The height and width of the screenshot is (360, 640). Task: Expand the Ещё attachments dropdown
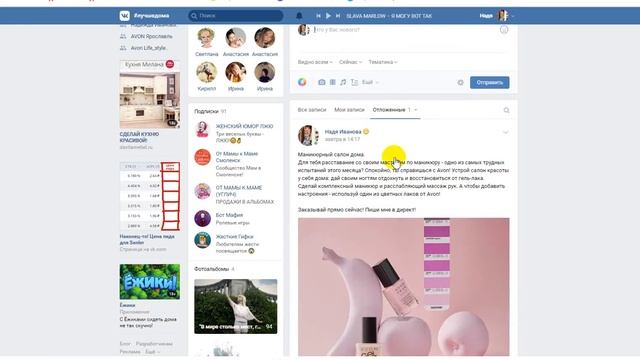tap(370, 82)
